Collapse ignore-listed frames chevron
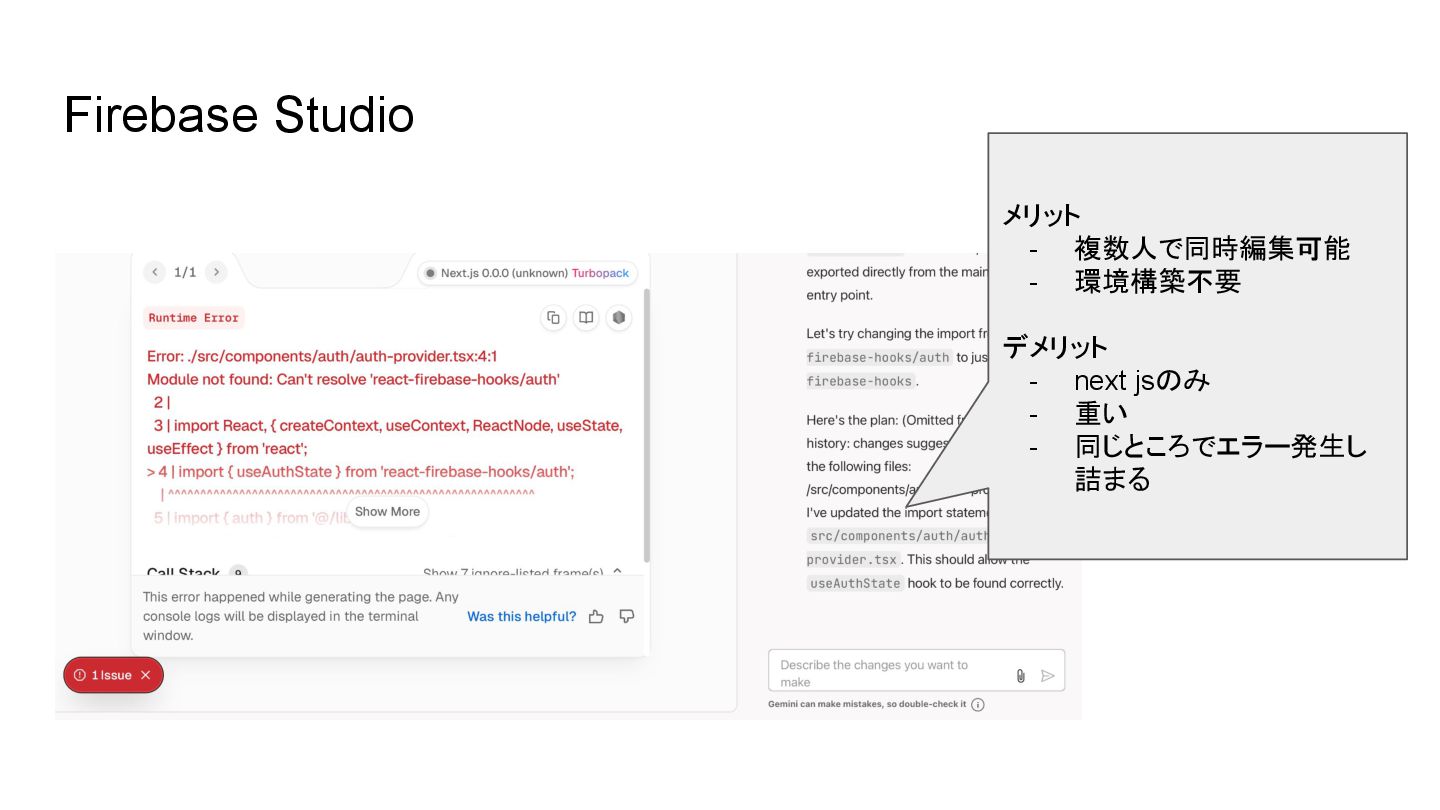1440x810 pixels. [x=617, y=572]
